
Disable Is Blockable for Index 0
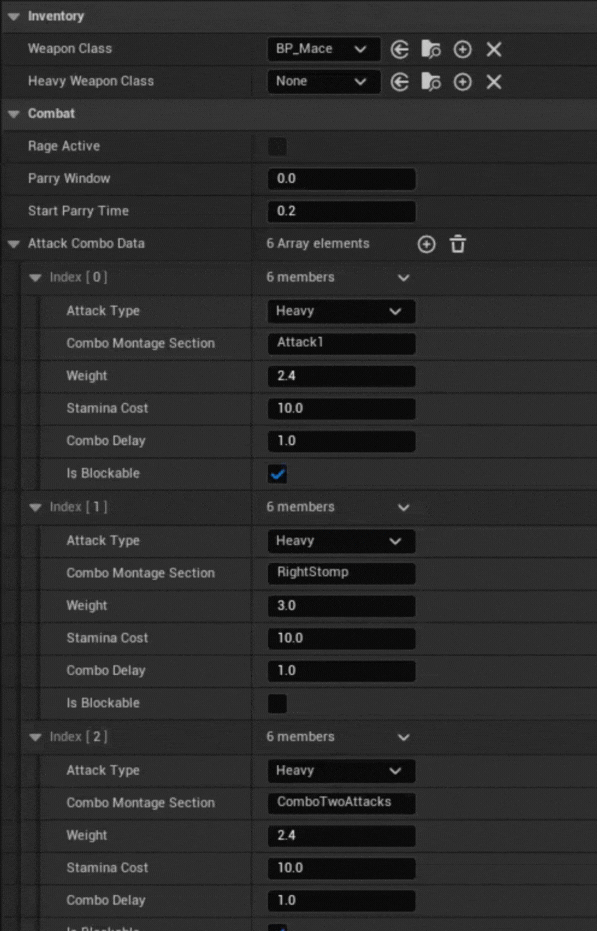coord(276,473)
